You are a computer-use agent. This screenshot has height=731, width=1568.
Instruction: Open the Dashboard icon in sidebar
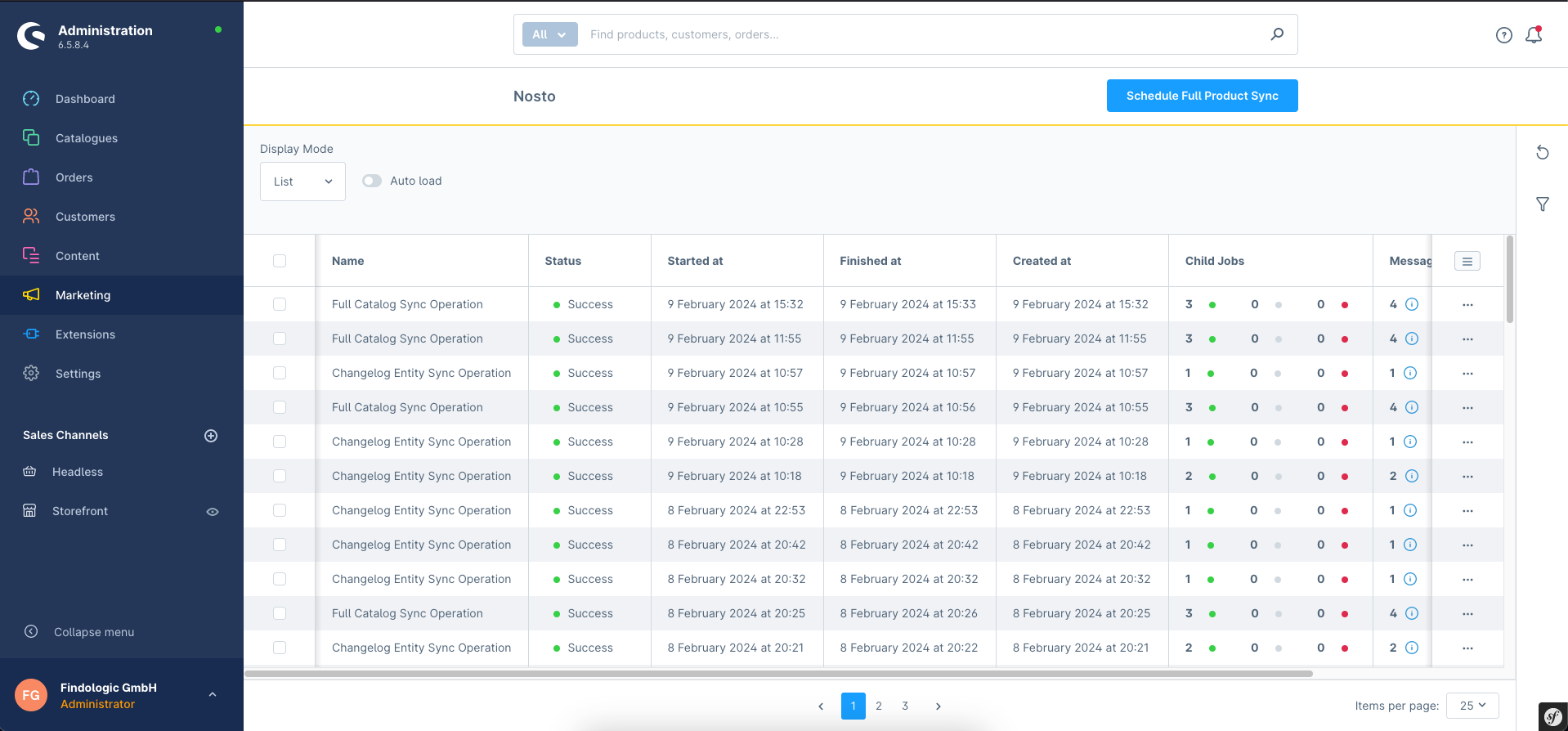31,99
